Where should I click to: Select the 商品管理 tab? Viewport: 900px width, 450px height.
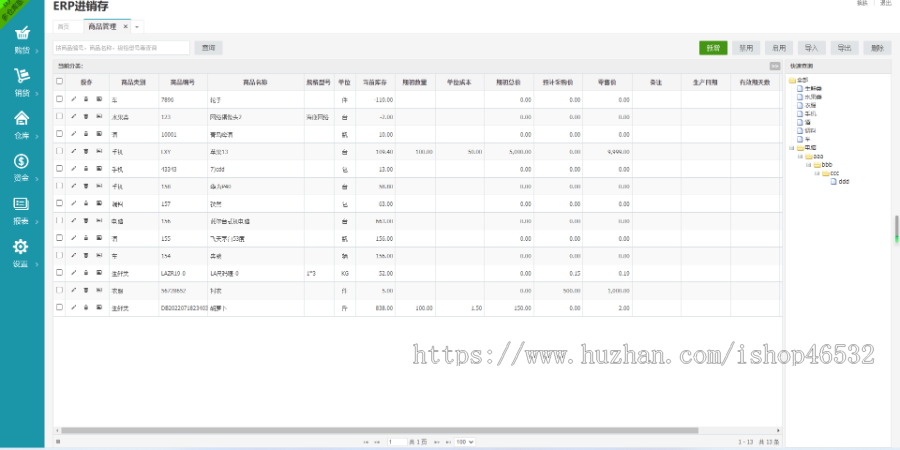[104, 26]
